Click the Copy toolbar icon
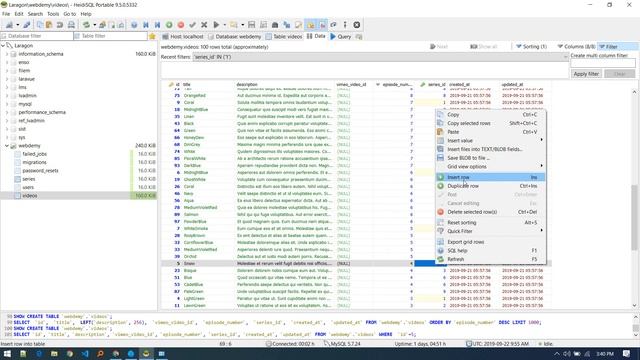Image resolution: width=640 pixels, height=360 pixels. pyautogui.click(x=40, y=25)
